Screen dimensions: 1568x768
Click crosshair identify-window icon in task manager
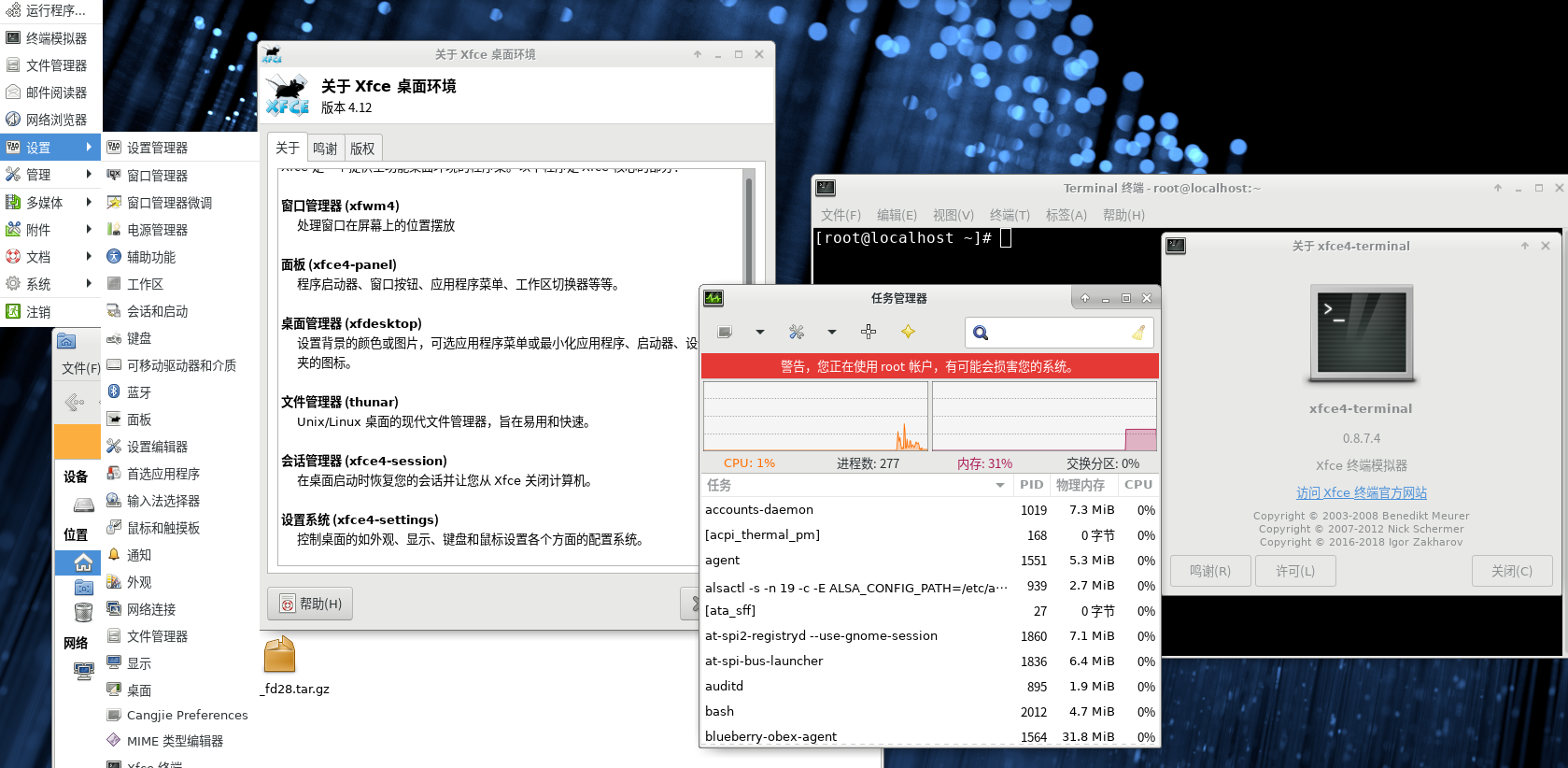click(869, 332)
